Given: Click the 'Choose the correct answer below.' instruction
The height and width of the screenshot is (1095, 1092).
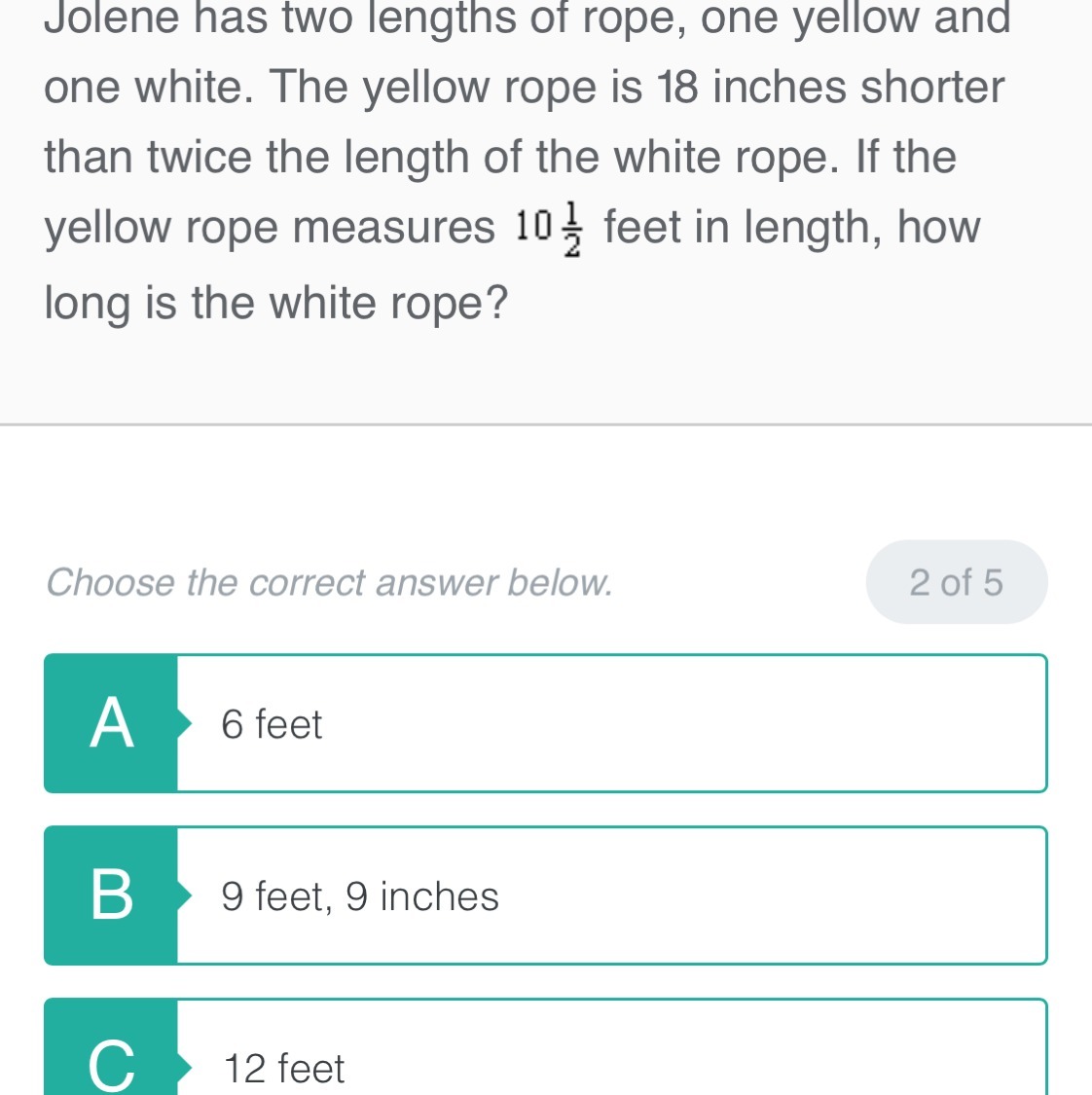Looking at the screenshot, I should (329, 582).
